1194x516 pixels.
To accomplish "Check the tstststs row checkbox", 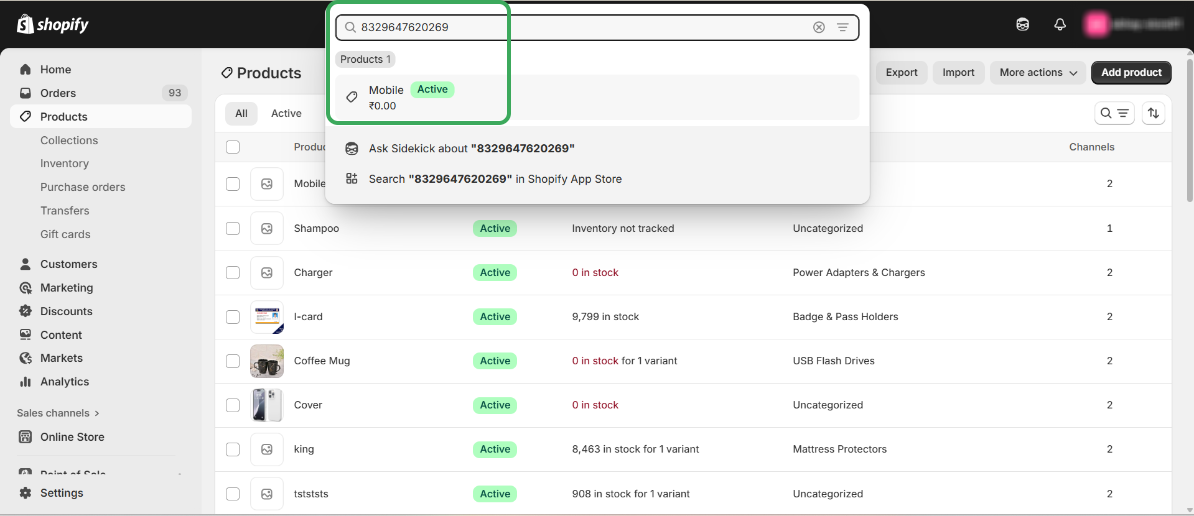I will tap(233, 493).
